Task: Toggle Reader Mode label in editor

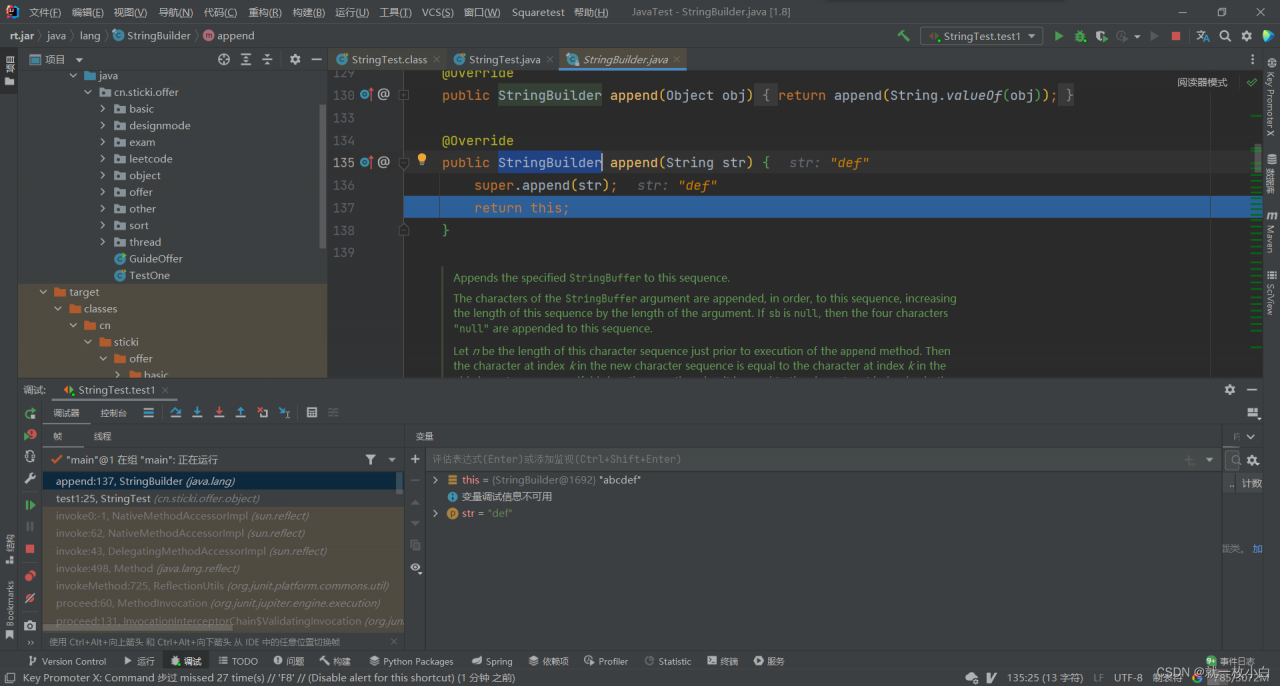Action: coord(1202,82)
